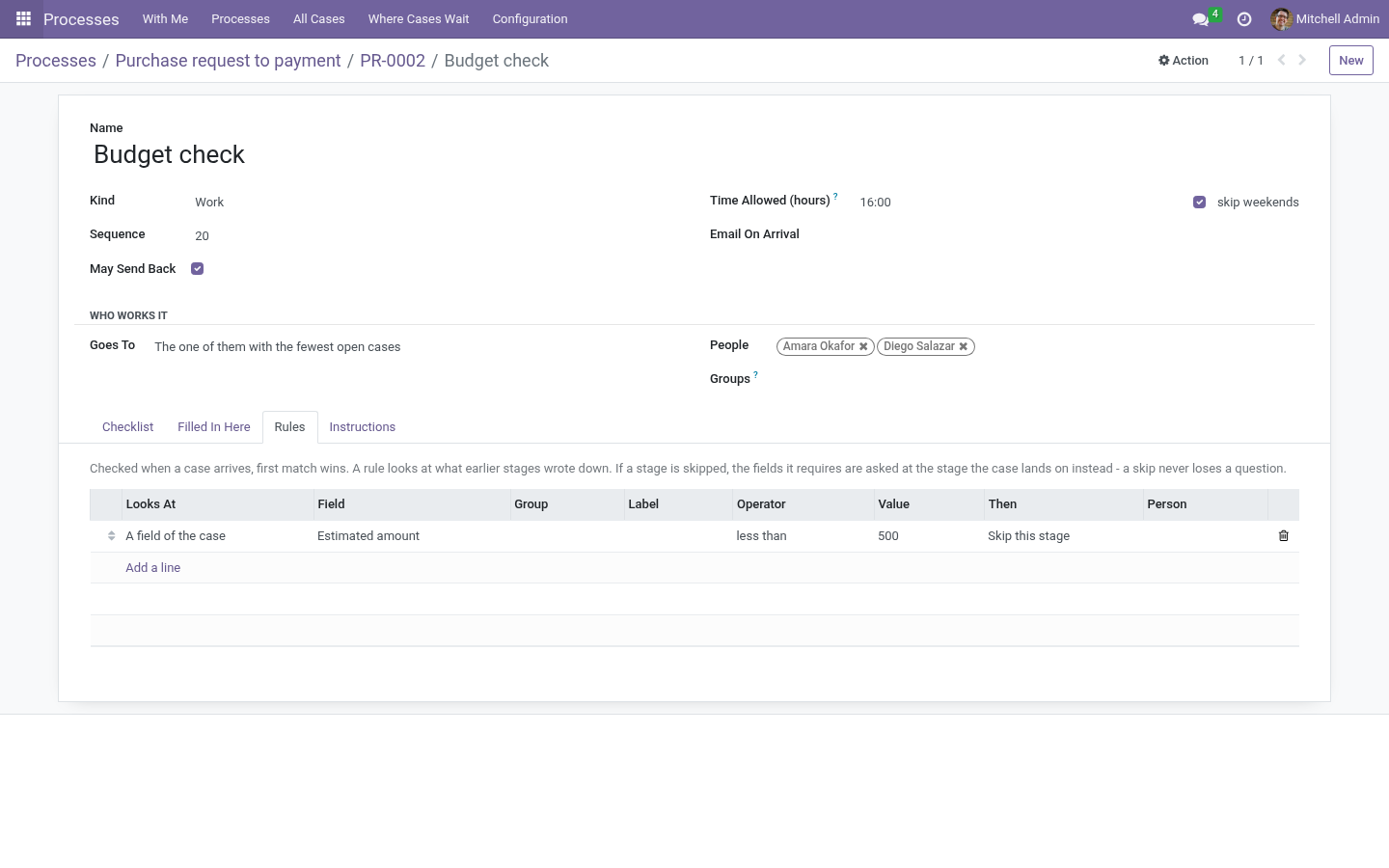Show help tooltip for Groups

coord(755,374)
